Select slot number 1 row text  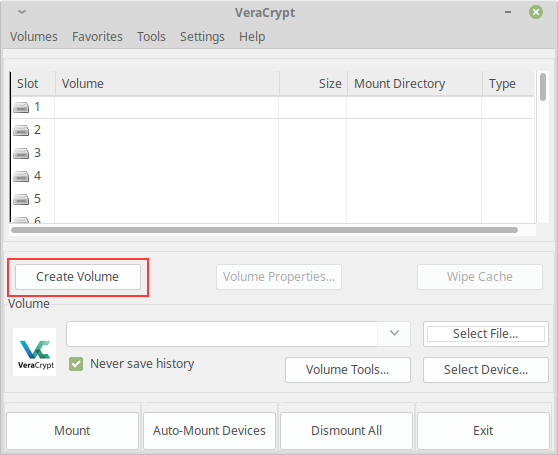pyautogui.click(x=37, y=107)
